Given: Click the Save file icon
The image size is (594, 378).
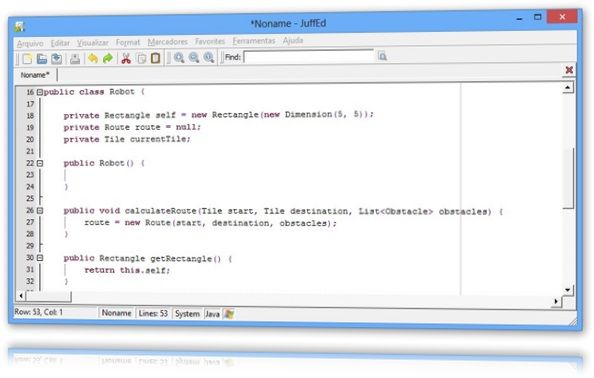Looking at the screenshot, I should pyautogui.click(x=57, y=59).
